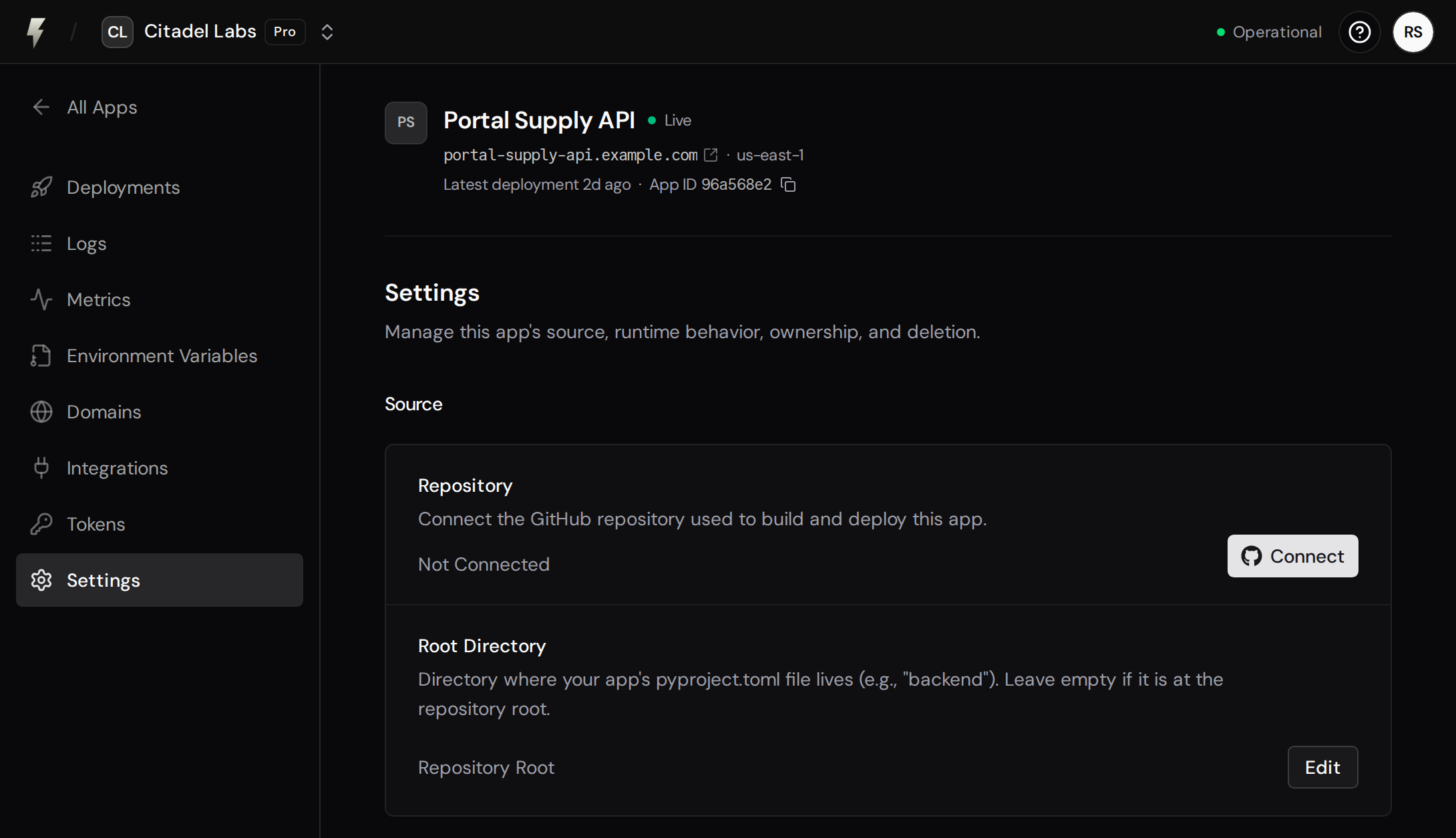Image resolution: width=1456 pixels, height=838 pixels.
Task: Click the Integrations plug icon
Action: click(41, 468)
